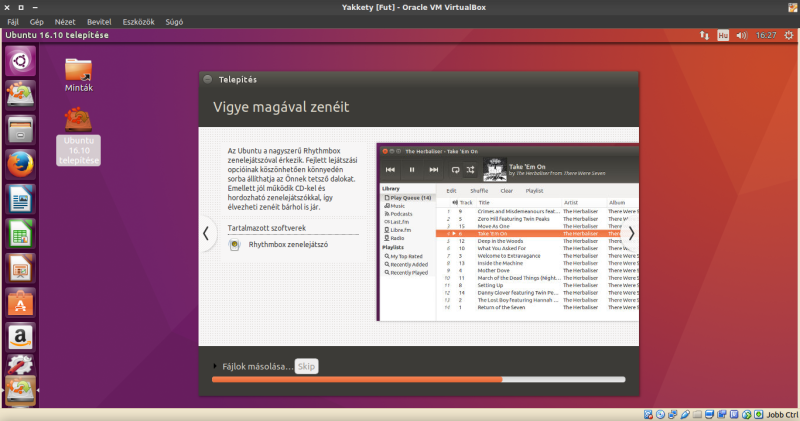Click the volume indicator in top panel
This screenshot has height=421, width=800.
tap(741, 35)
